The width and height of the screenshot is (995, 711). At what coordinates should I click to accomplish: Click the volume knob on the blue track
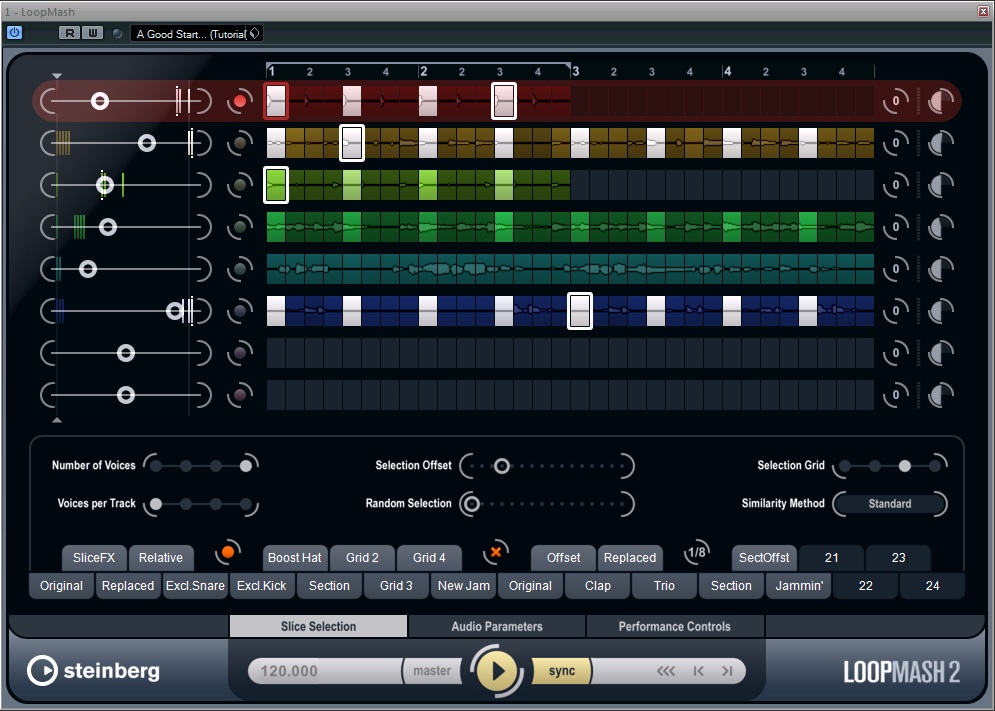click(x=940, y=311)
